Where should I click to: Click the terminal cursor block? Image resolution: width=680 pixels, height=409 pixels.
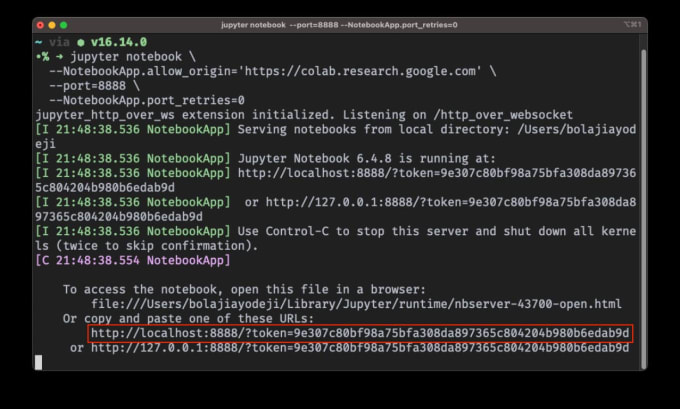tap(39, 362)
